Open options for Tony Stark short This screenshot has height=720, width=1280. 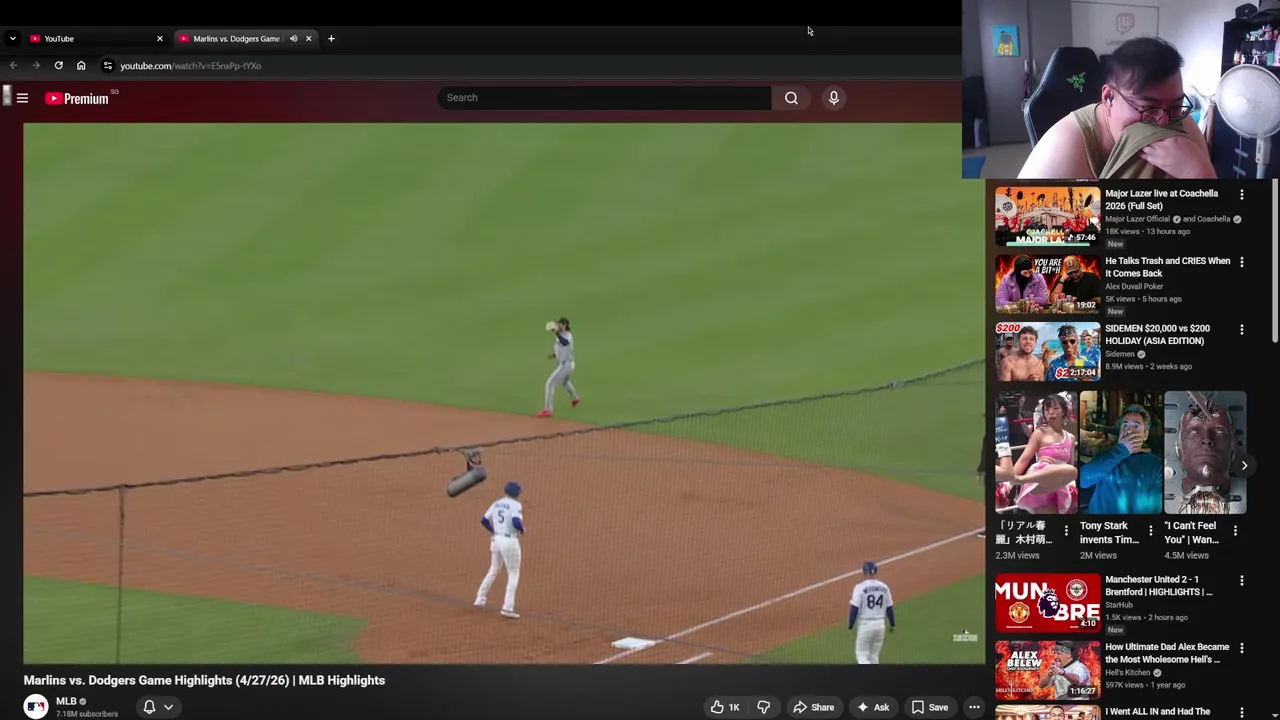point(1150,531)
